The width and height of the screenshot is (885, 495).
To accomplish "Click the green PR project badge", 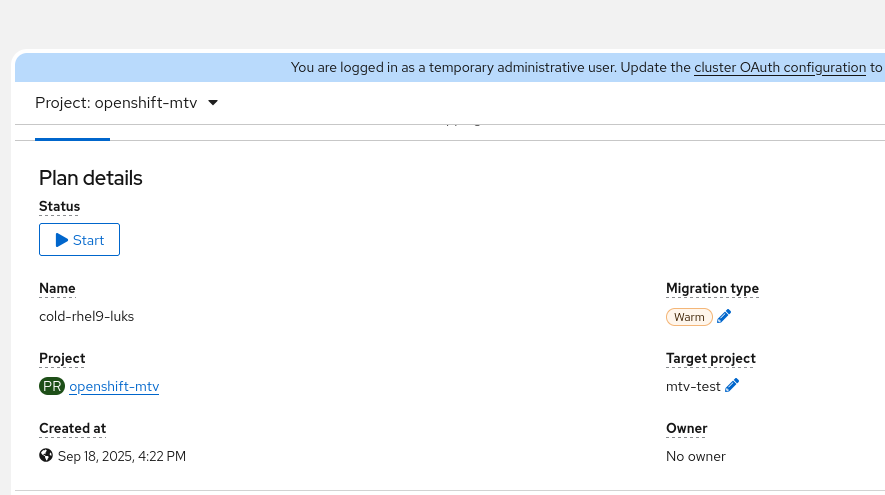I will click(x=51, y=386).
